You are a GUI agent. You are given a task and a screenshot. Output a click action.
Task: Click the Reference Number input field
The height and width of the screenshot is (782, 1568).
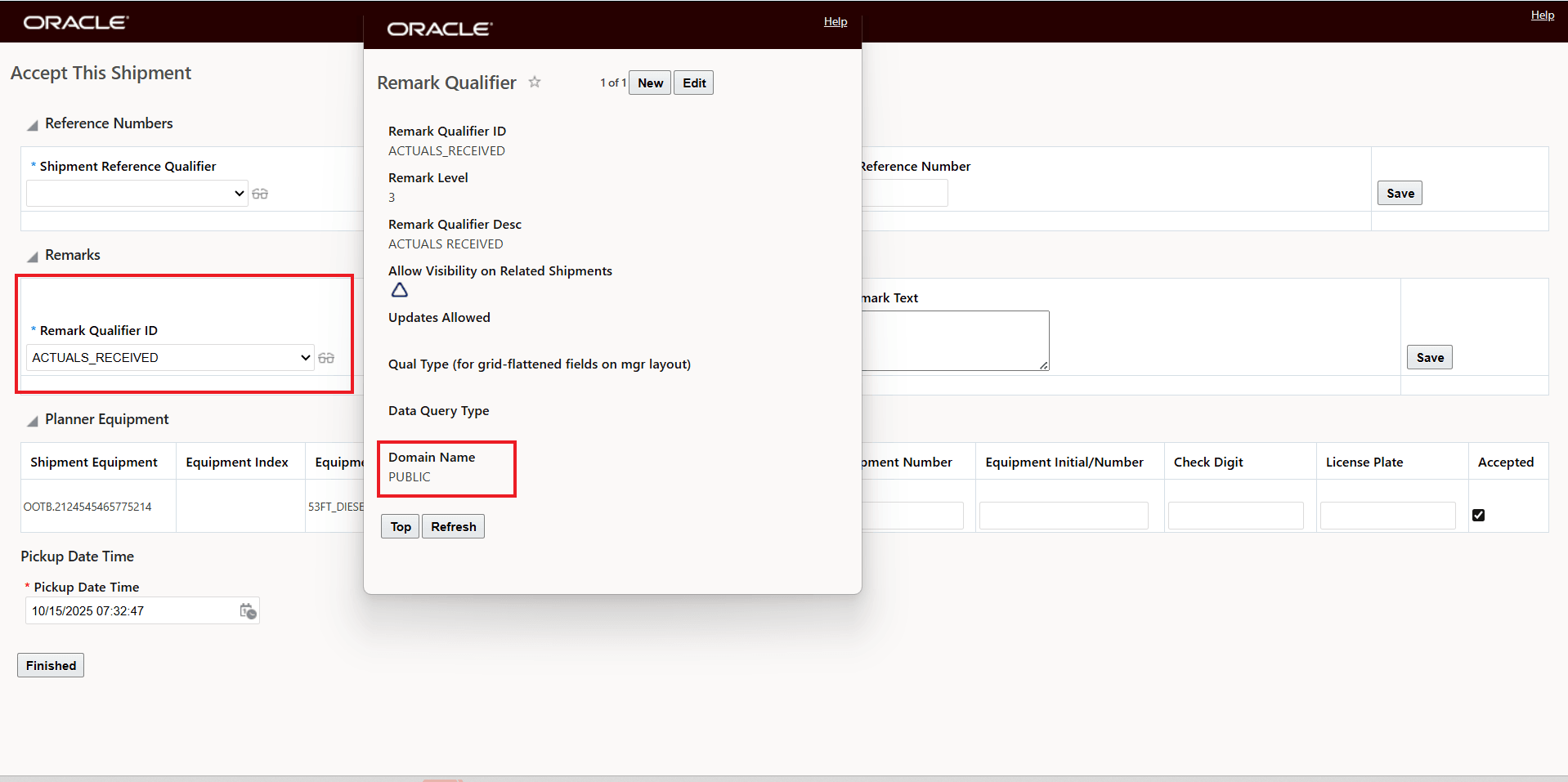tap(904, 193)
